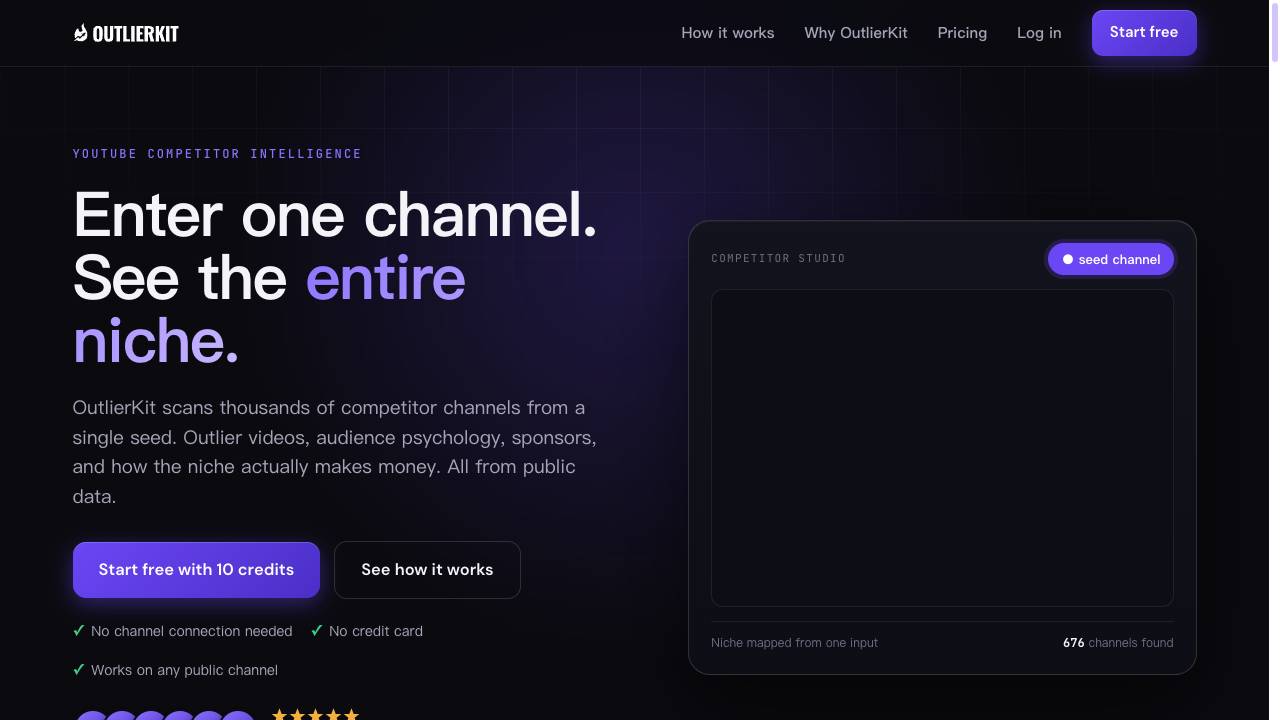Click the OutlierKit description paragraph
This screenshot has height=720, width=1280.
(335, 452)
